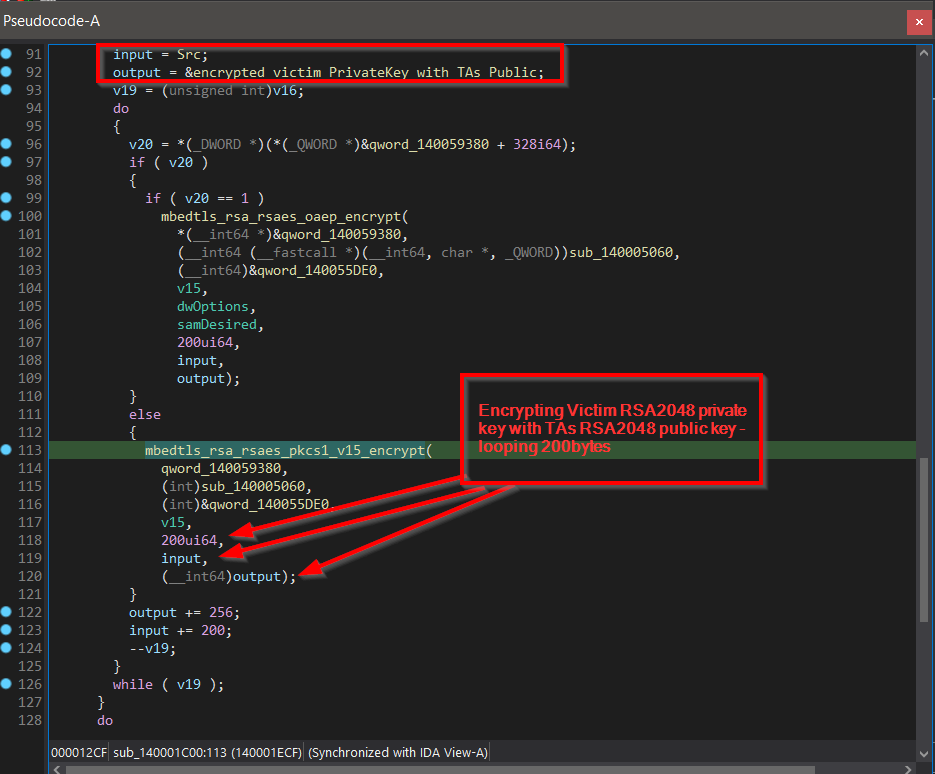Click Src variable on line 91

point(188,54)
